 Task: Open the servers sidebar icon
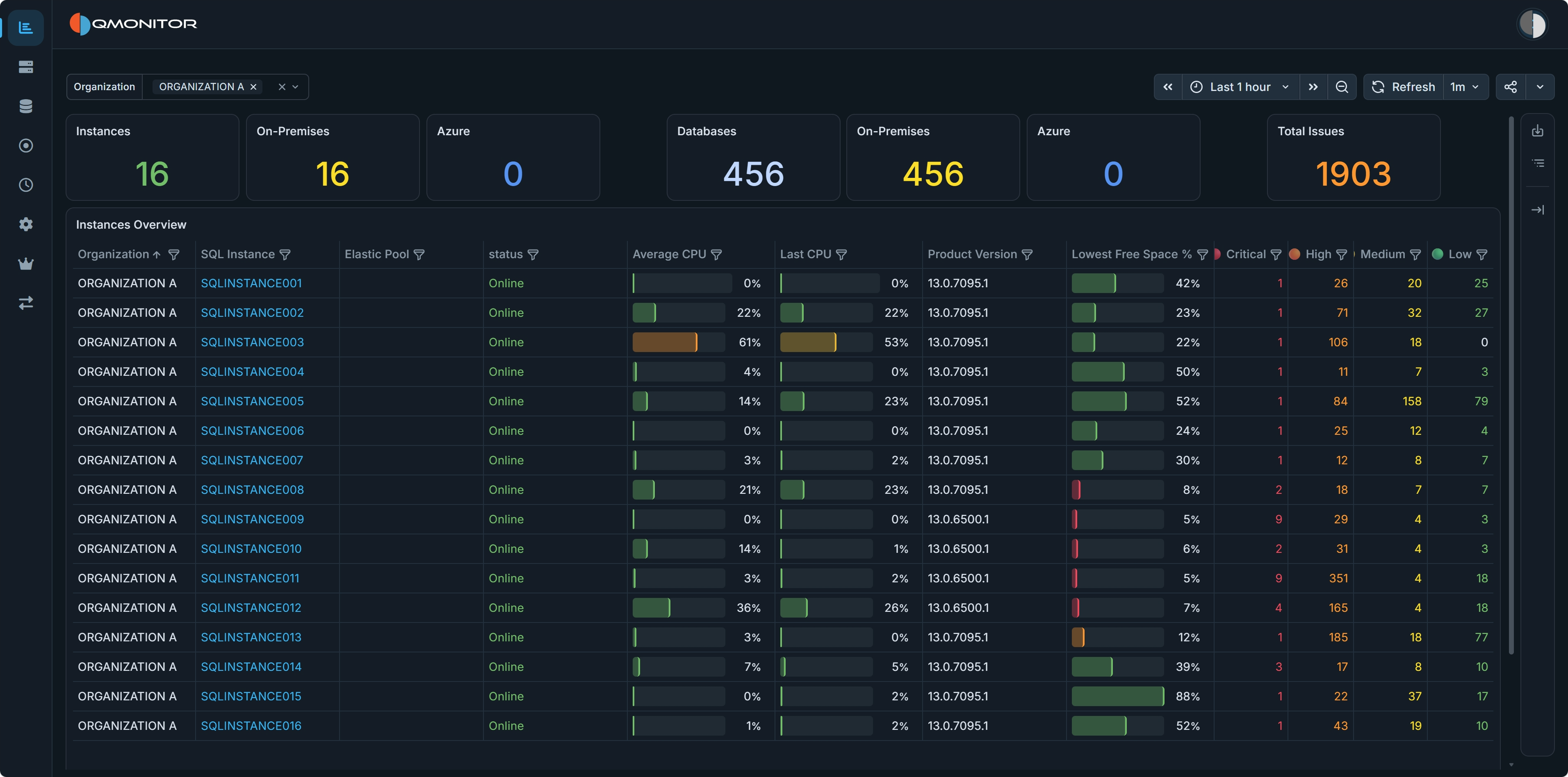pos(25,67)
